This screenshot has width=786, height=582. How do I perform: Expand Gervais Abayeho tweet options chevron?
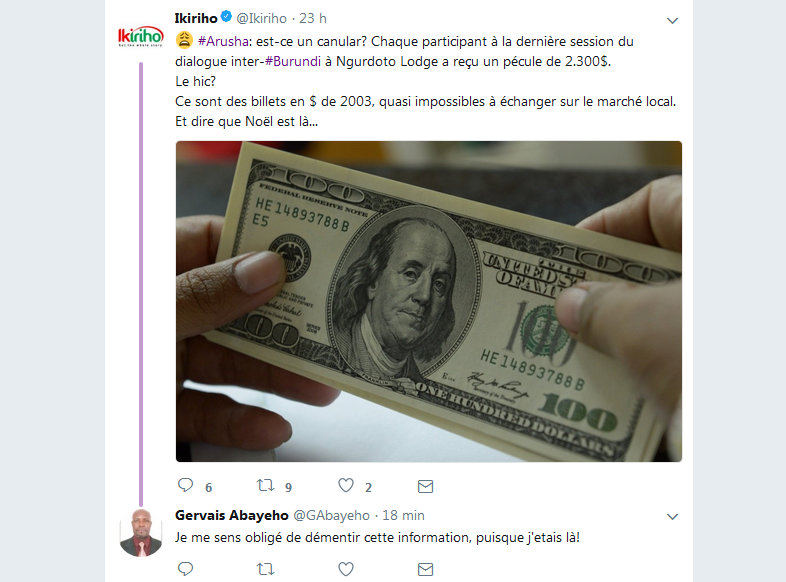point(672,517)
